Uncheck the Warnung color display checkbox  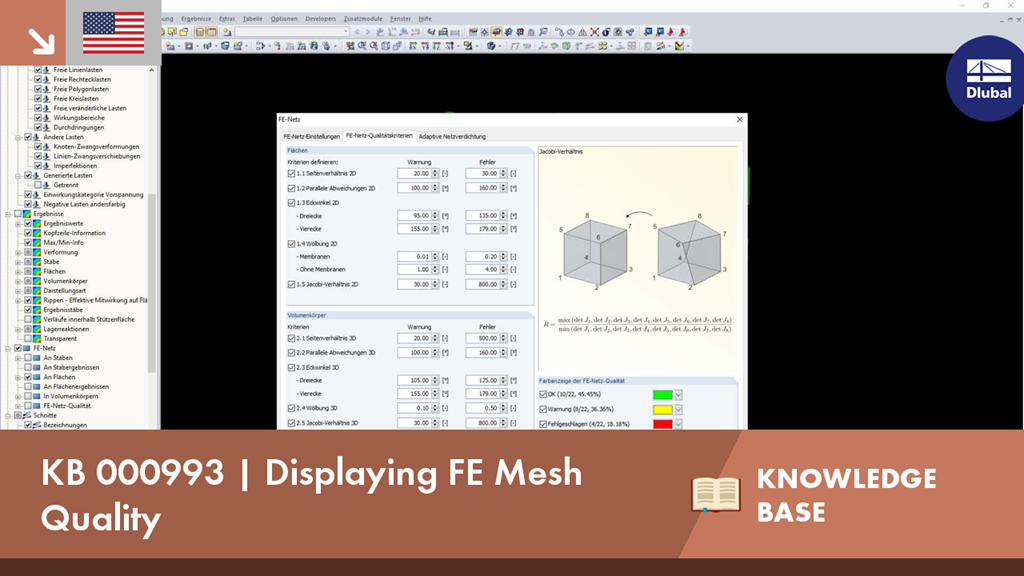click(543, 409)
